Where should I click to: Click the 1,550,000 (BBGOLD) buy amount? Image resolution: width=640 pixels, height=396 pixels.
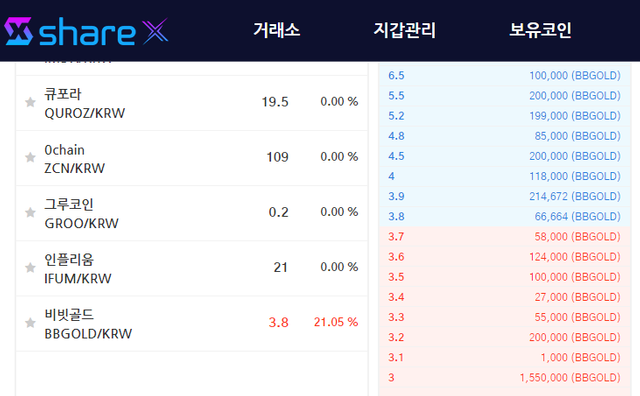(x=570, y=378)
